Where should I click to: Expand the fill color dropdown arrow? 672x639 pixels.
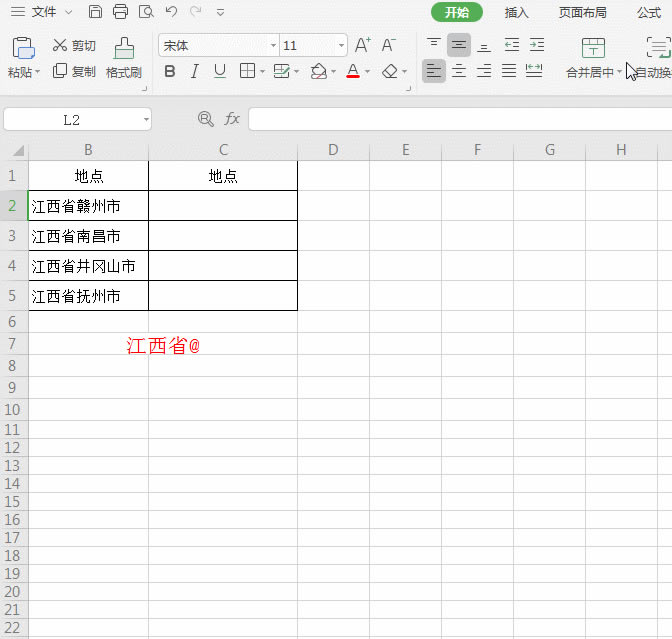(333, 72)
